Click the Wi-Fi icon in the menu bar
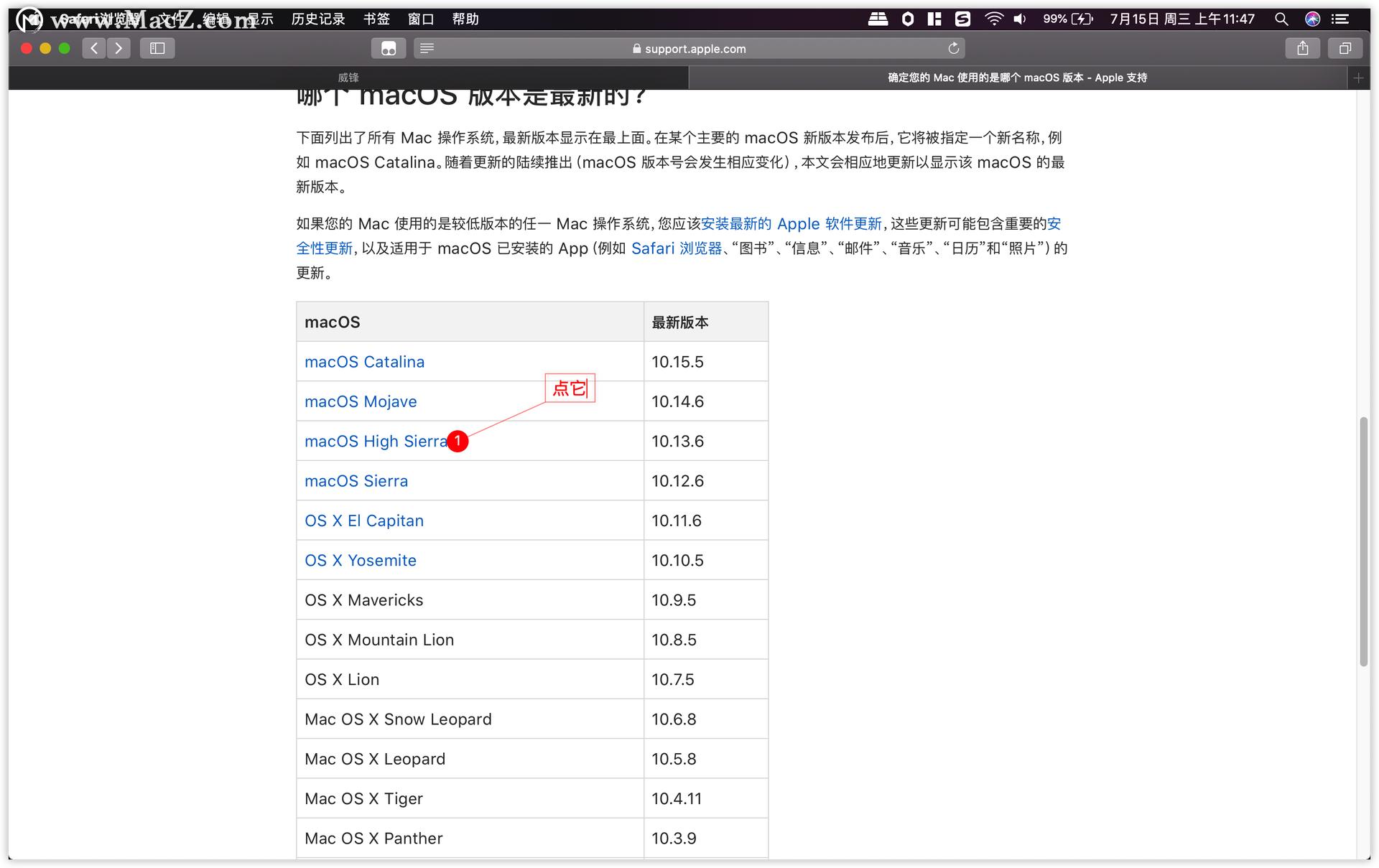The width and height of the screenshot is (1379, 868). point(994,19)
